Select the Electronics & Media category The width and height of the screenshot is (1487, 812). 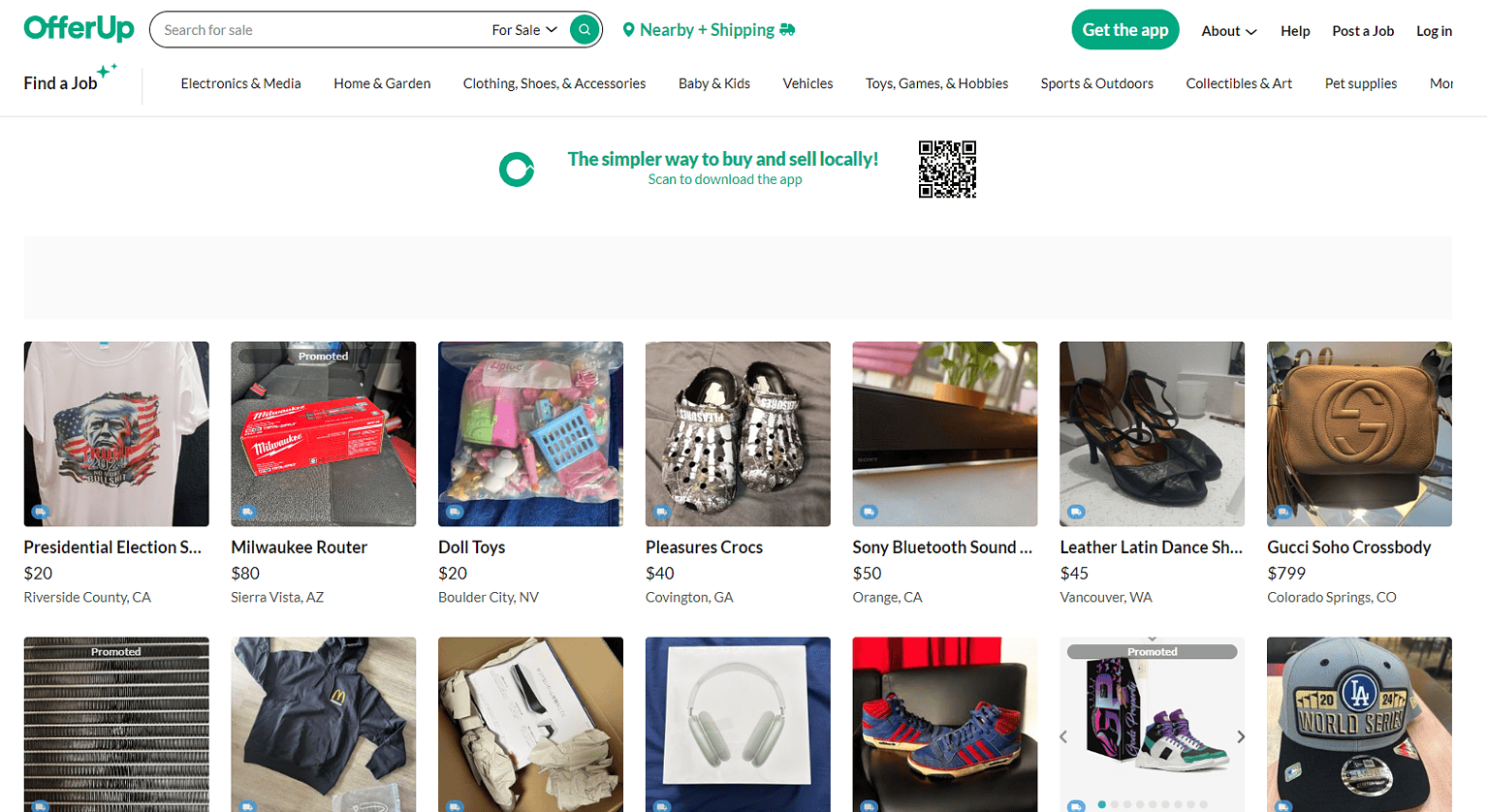(x=240, y=83)
